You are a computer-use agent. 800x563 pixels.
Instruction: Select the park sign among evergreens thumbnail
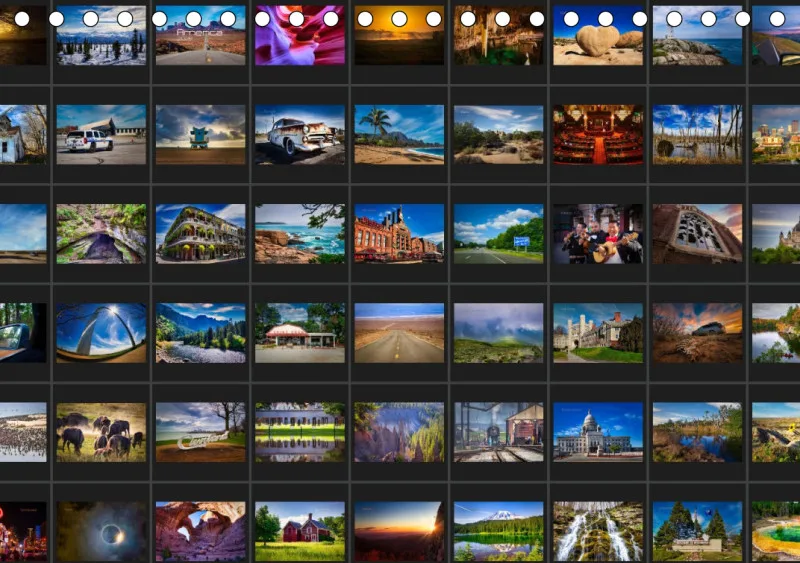pyautogui.click(x=697, y=531)
